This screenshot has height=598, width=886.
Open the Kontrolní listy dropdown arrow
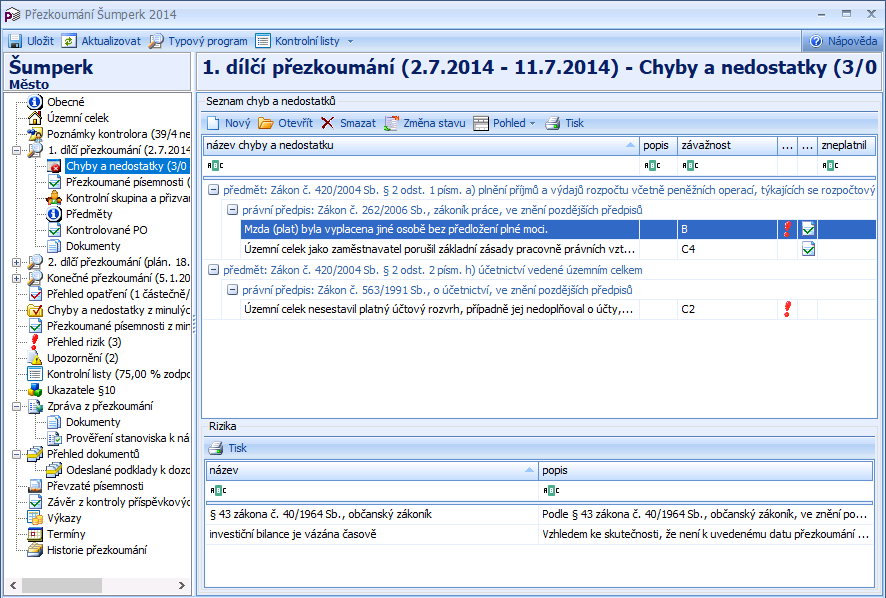point(350,42)
